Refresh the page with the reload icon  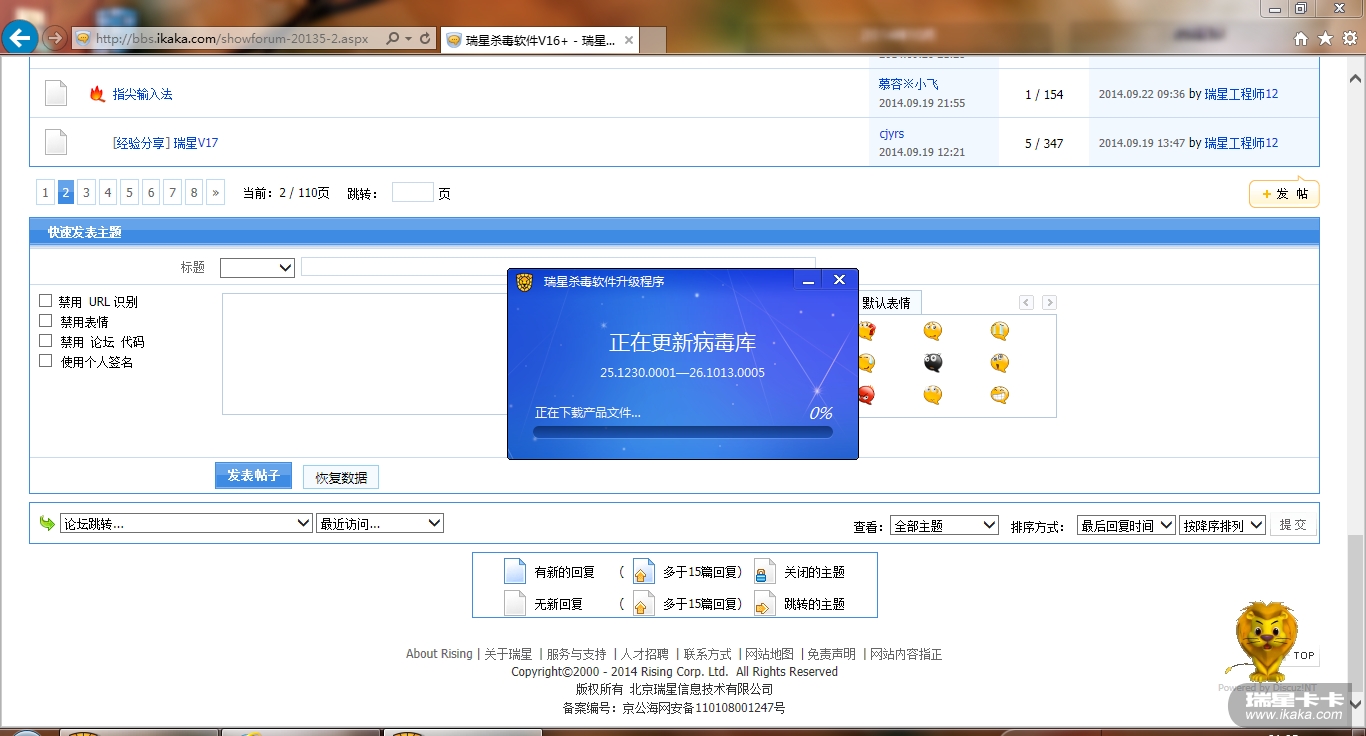click(425, 39)
